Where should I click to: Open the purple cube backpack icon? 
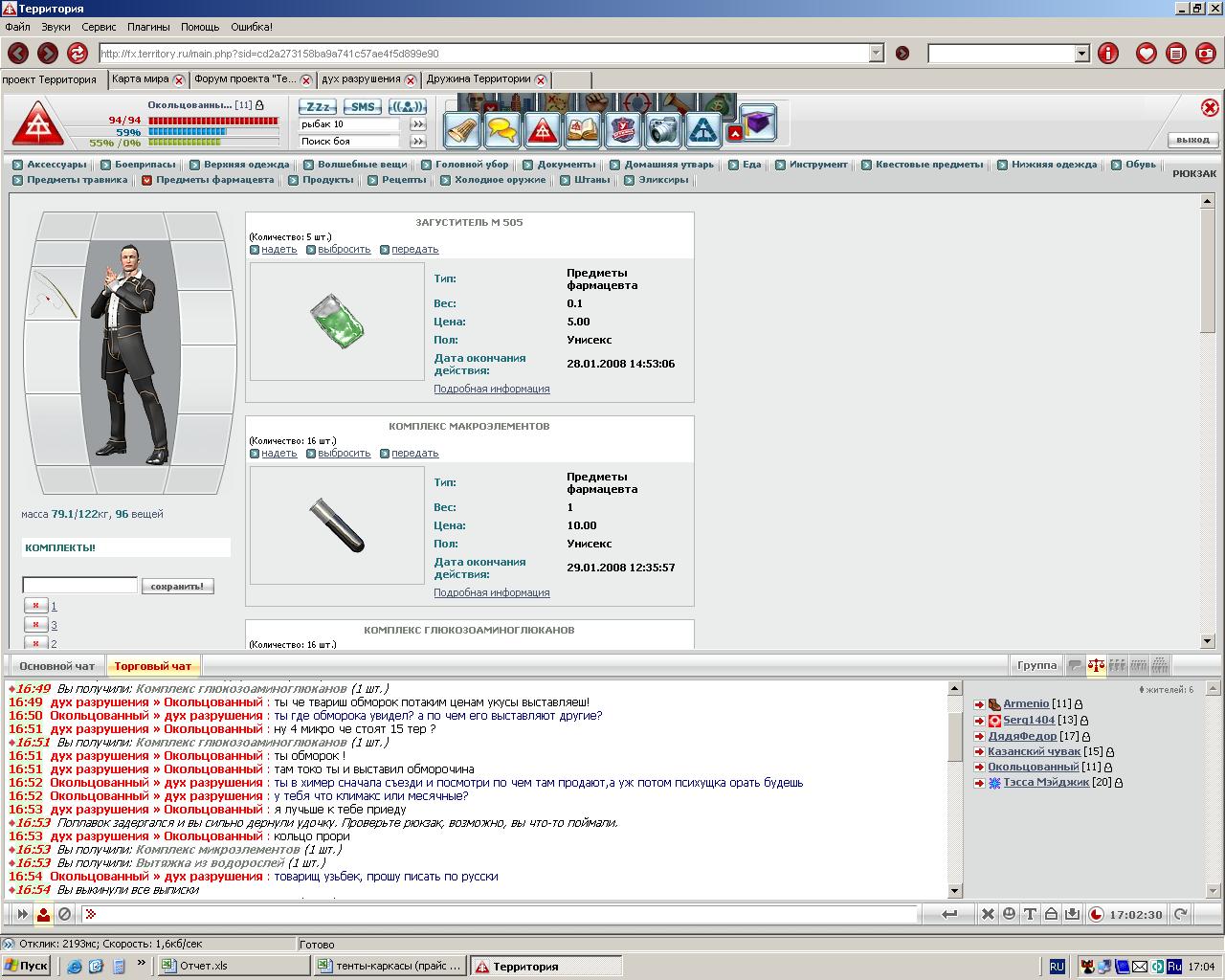(757, 123)
